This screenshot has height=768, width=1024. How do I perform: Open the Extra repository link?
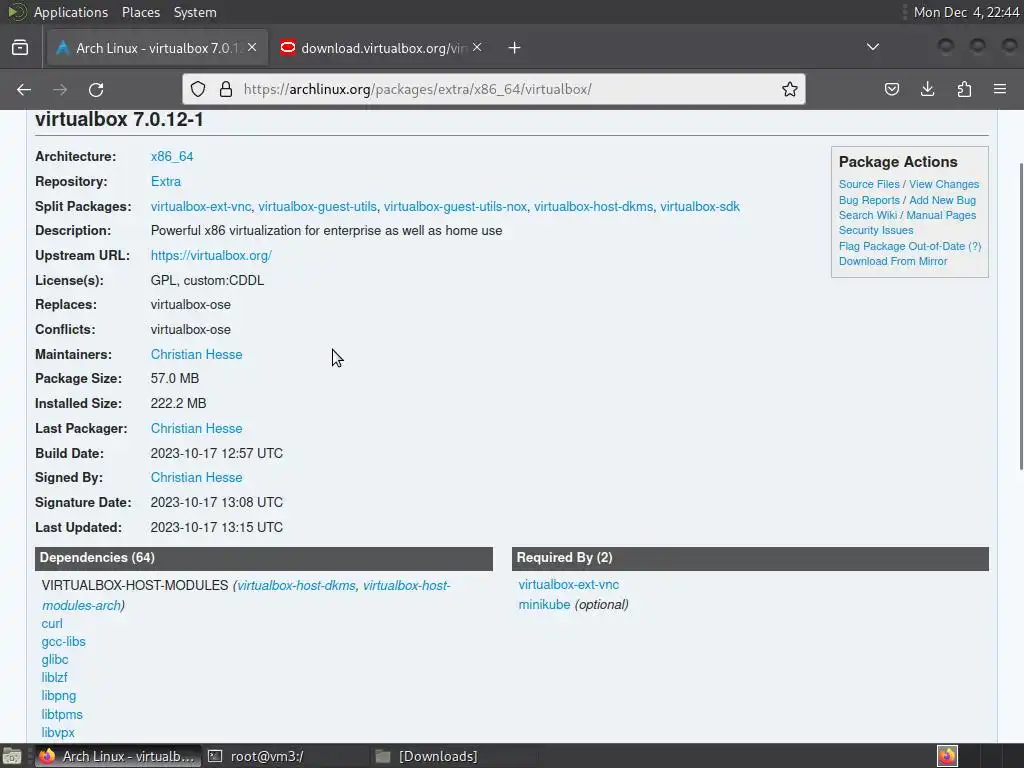click(166, 182)
